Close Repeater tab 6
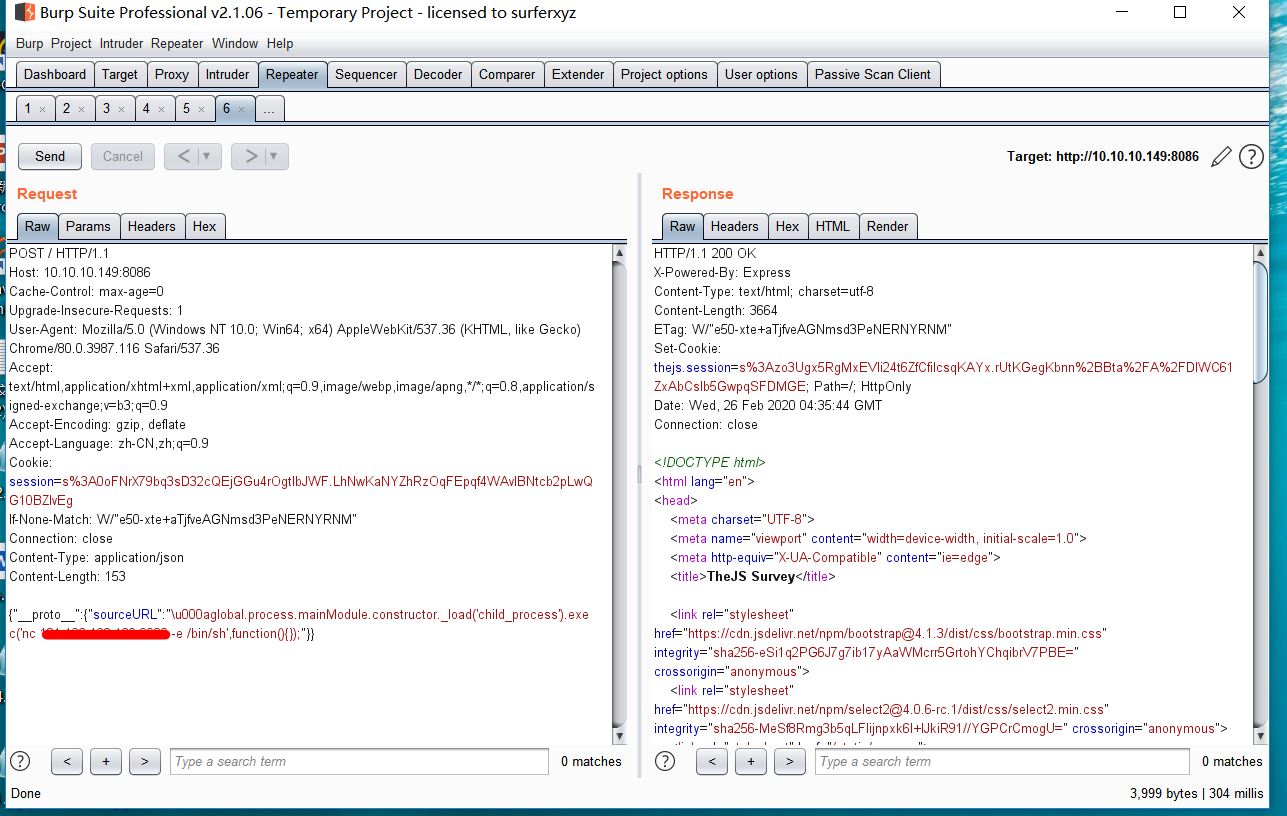Image resolution: width=1287 pixels, height=816 pixels. pyautogui.click(x=241, y=109)
